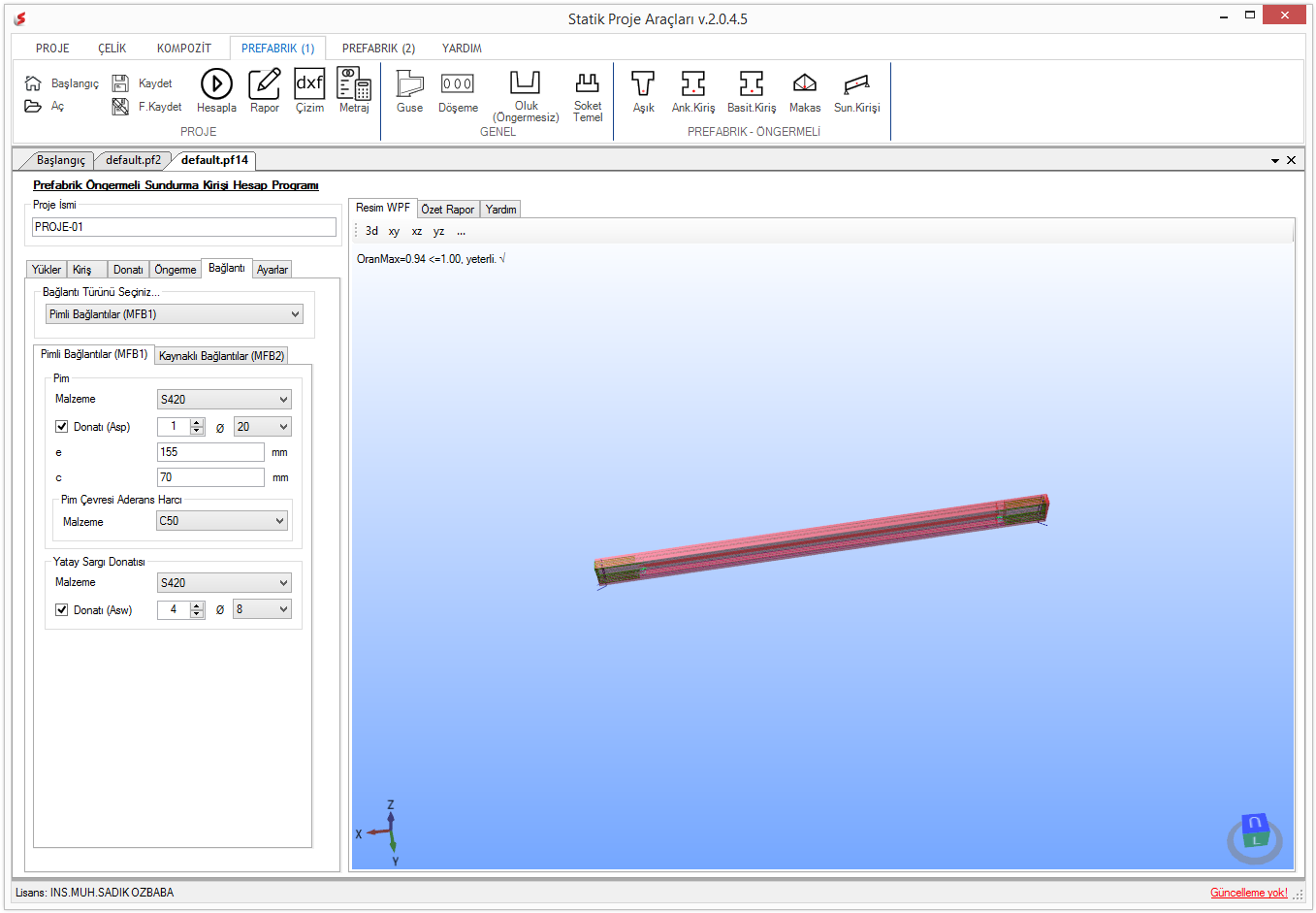
Task: Open the Yükler tab
Action: (47, 270)
